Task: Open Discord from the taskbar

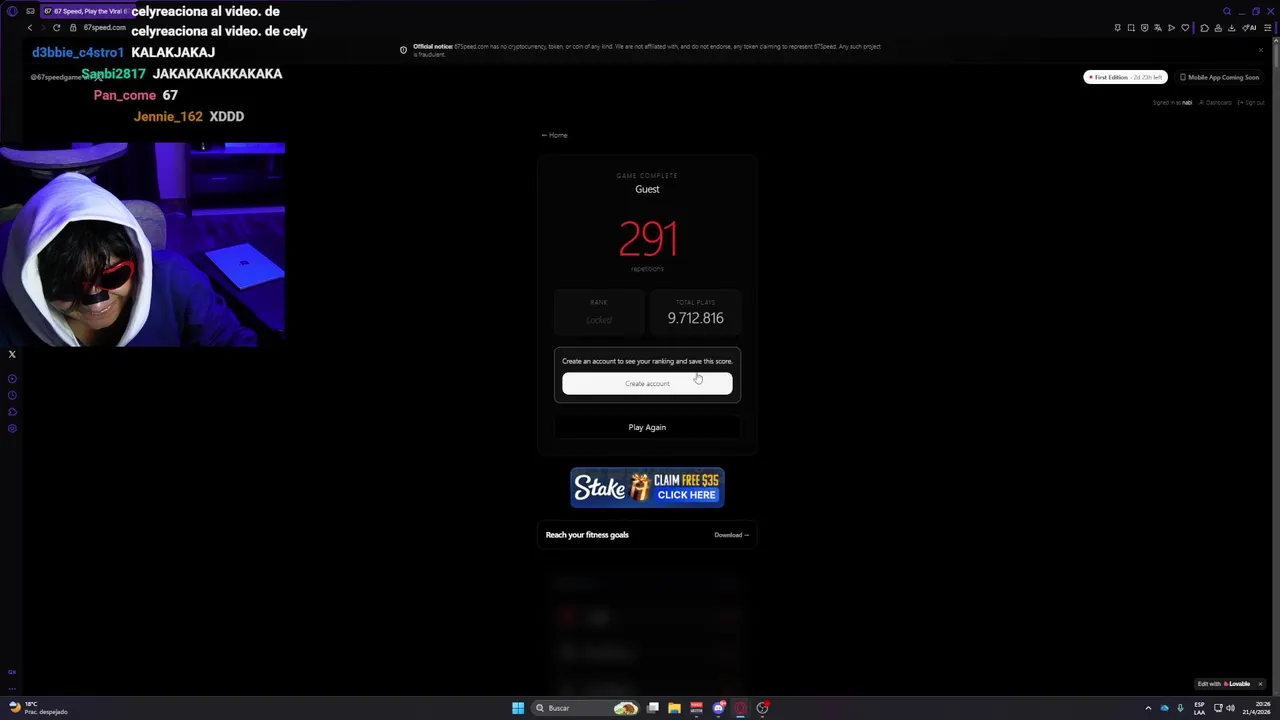Action: tap(719, 708)
